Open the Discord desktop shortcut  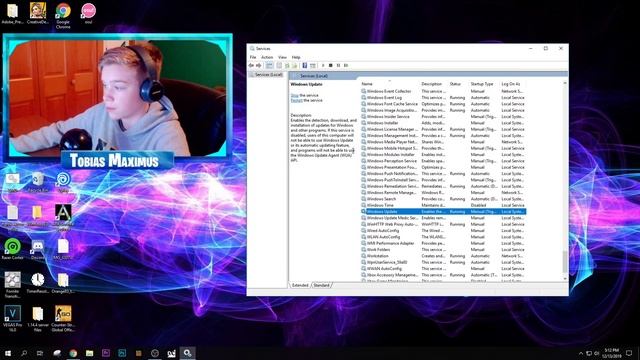[38, 250]
